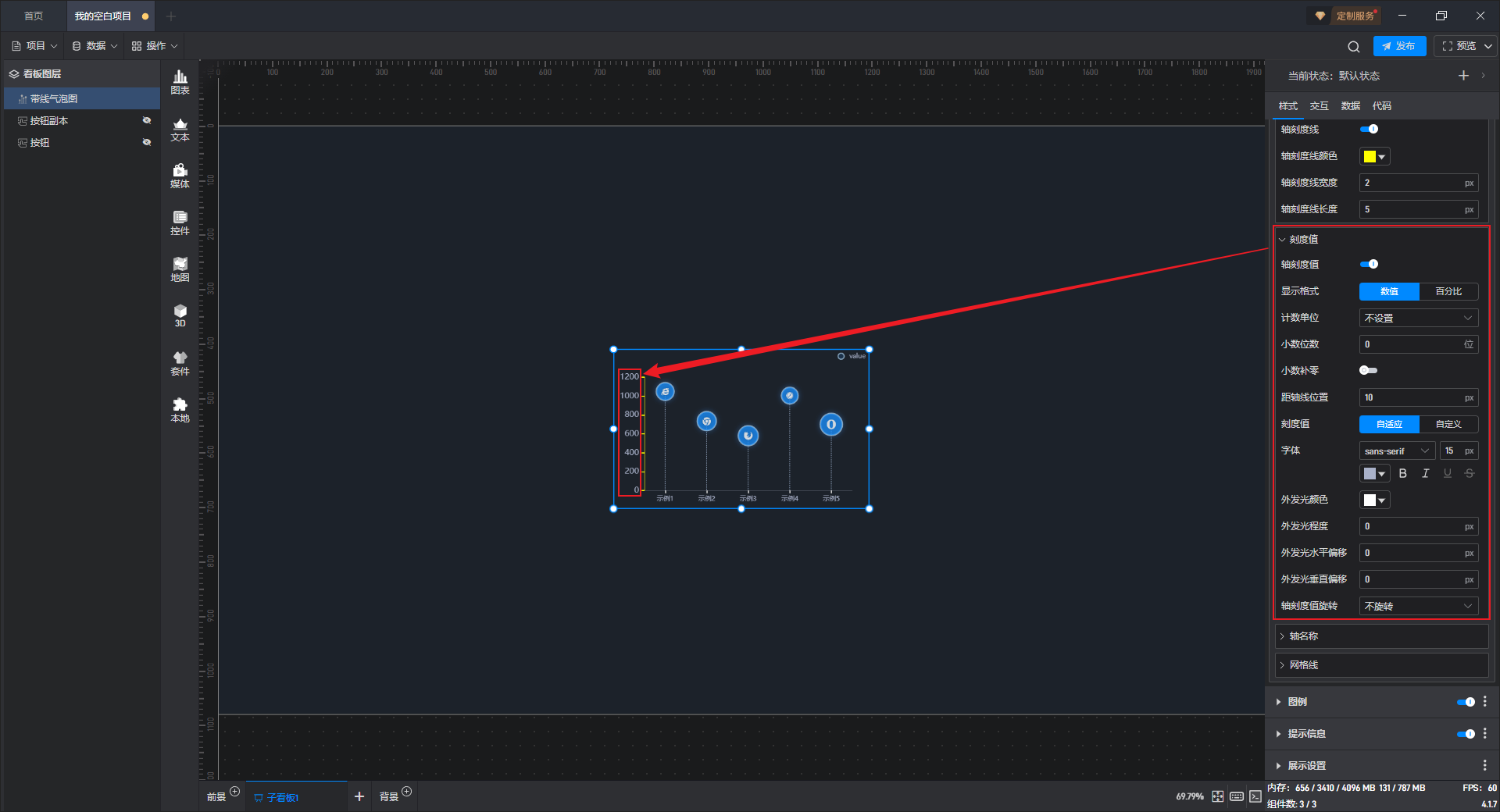
Task: Select the 带线气泡图 layer in the layer list
Action: tap(82, 99)
